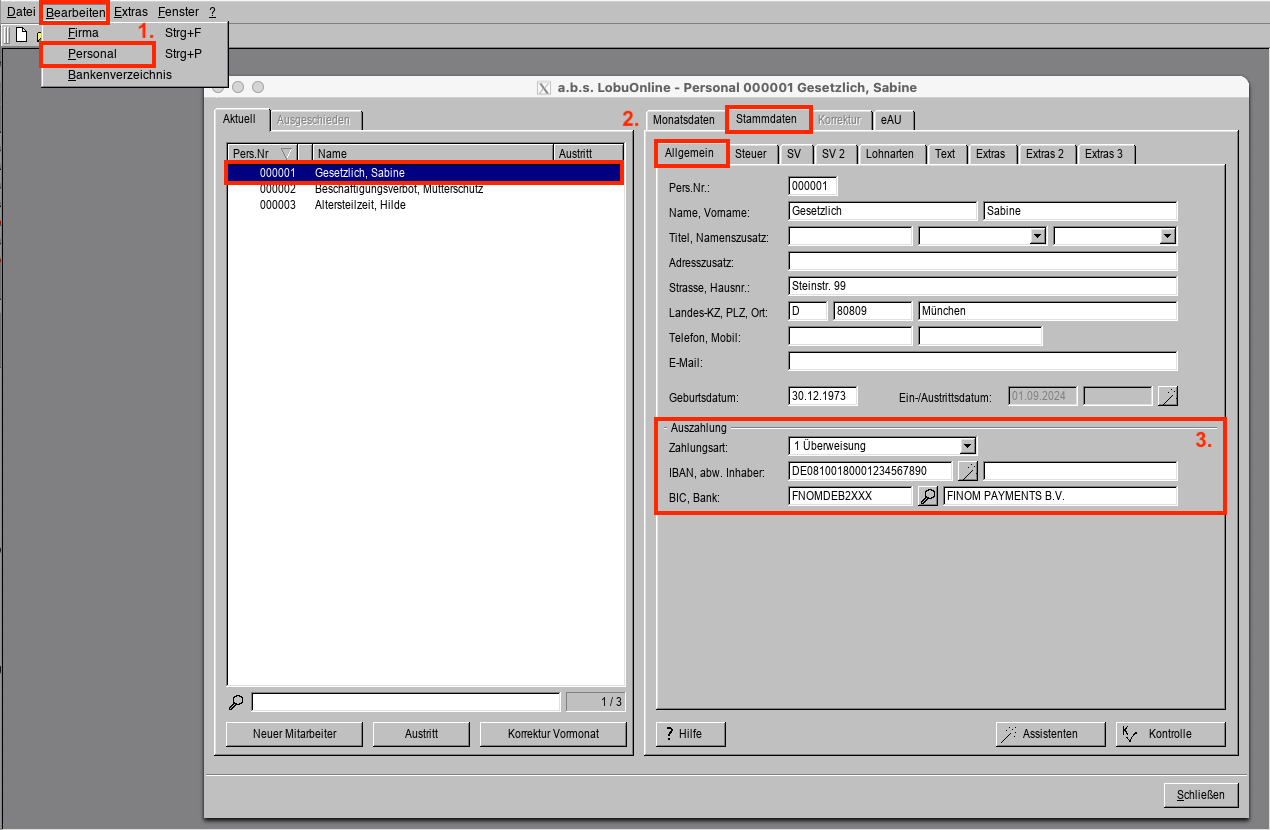Click the wand icon beside Ein-/Austrittsdatum
Image resolution: width=1270 pixels, height=830 pixels.
click(x=1167, y=396)
